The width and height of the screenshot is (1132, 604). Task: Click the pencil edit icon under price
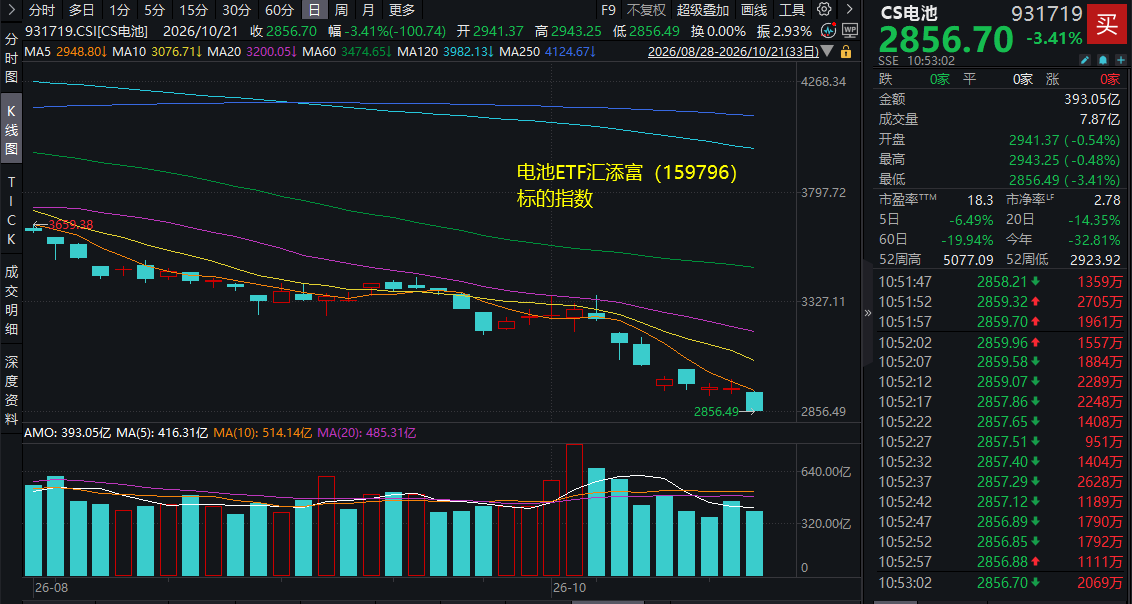coord(1085,59)
